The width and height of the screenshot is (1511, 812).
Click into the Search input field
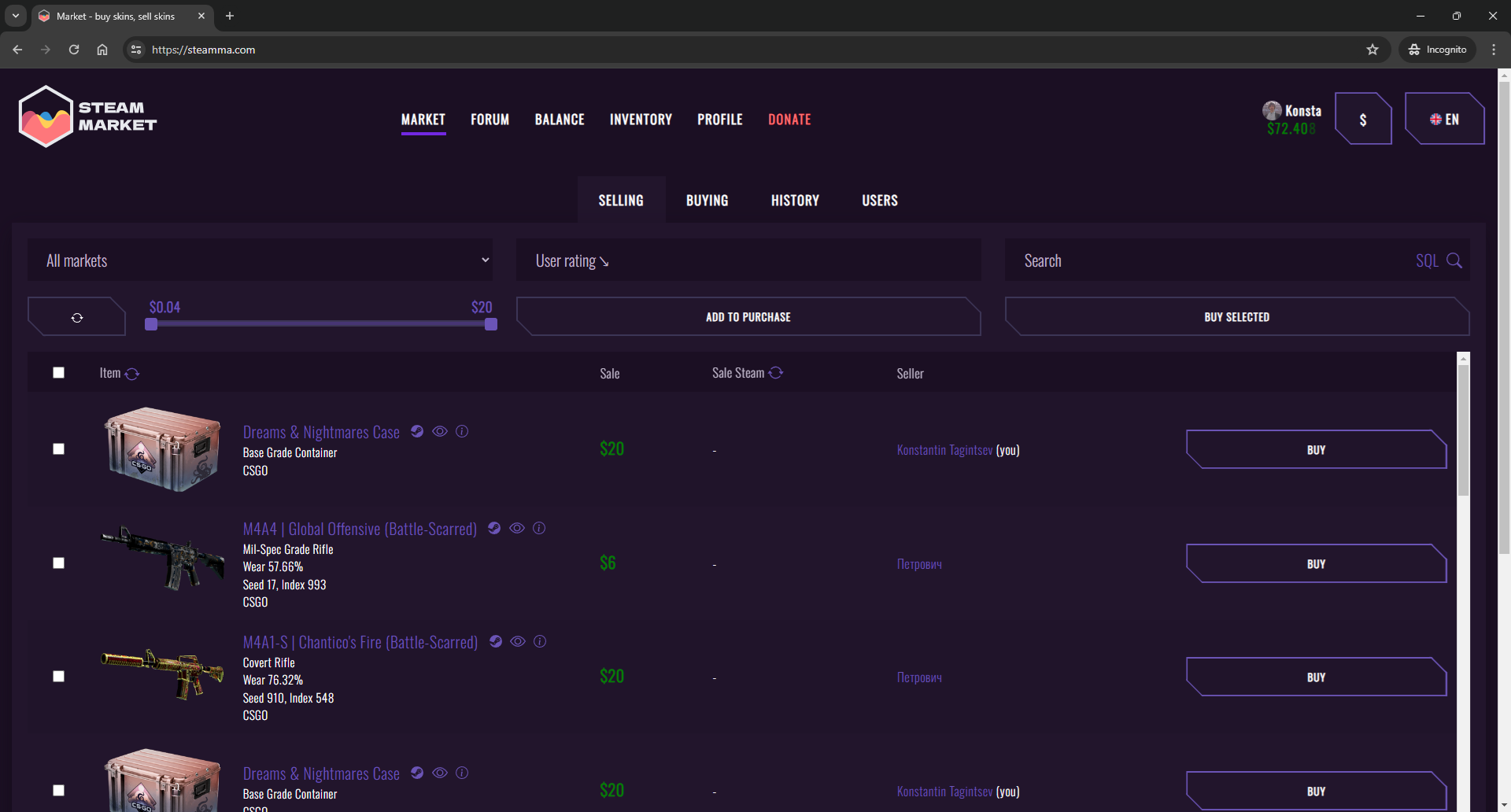pos(1212,260)
